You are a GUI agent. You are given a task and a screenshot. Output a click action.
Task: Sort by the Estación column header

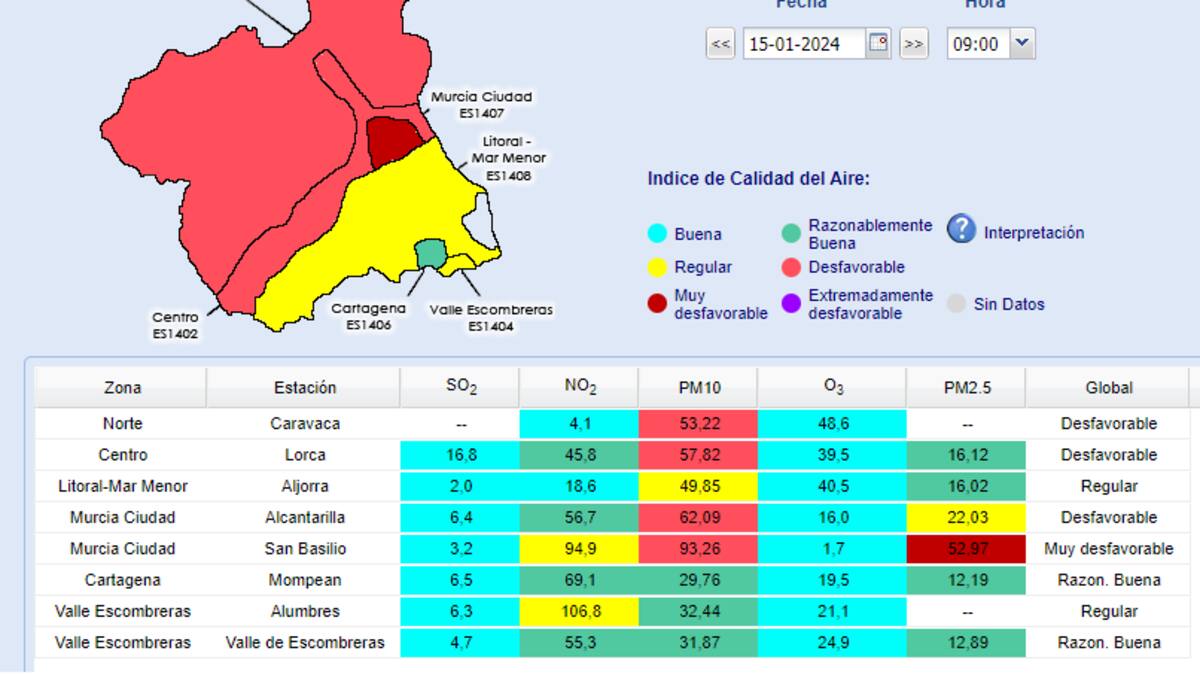[x=305, y=388]
